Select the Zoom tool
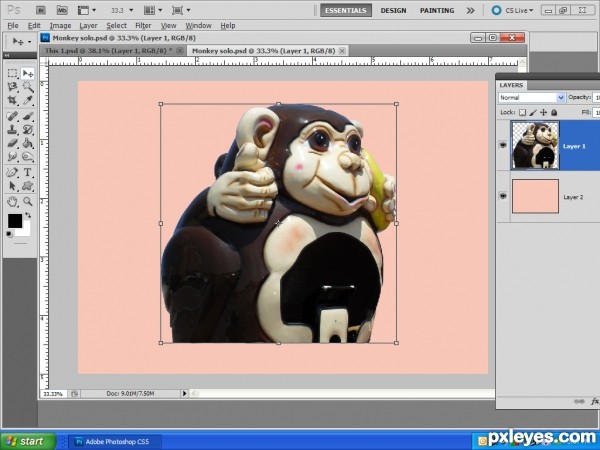The width and height of the screenshot is (600, 450). [x=28, y=201]
